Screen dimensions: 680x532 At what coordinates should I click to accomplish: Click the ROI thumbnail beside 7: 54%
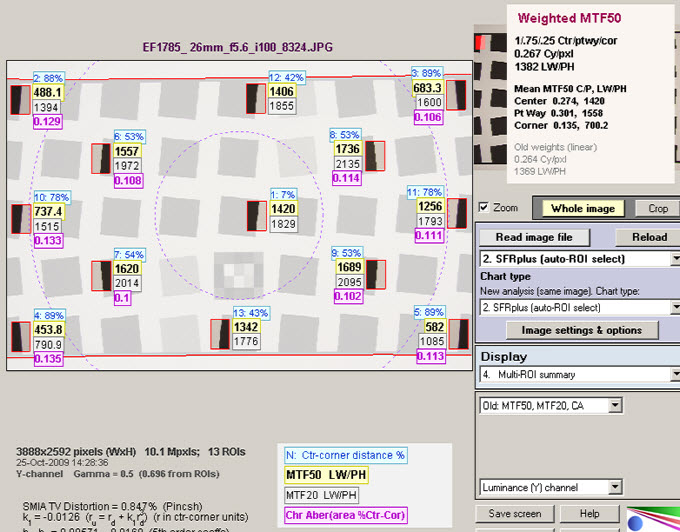click(101, 276)
